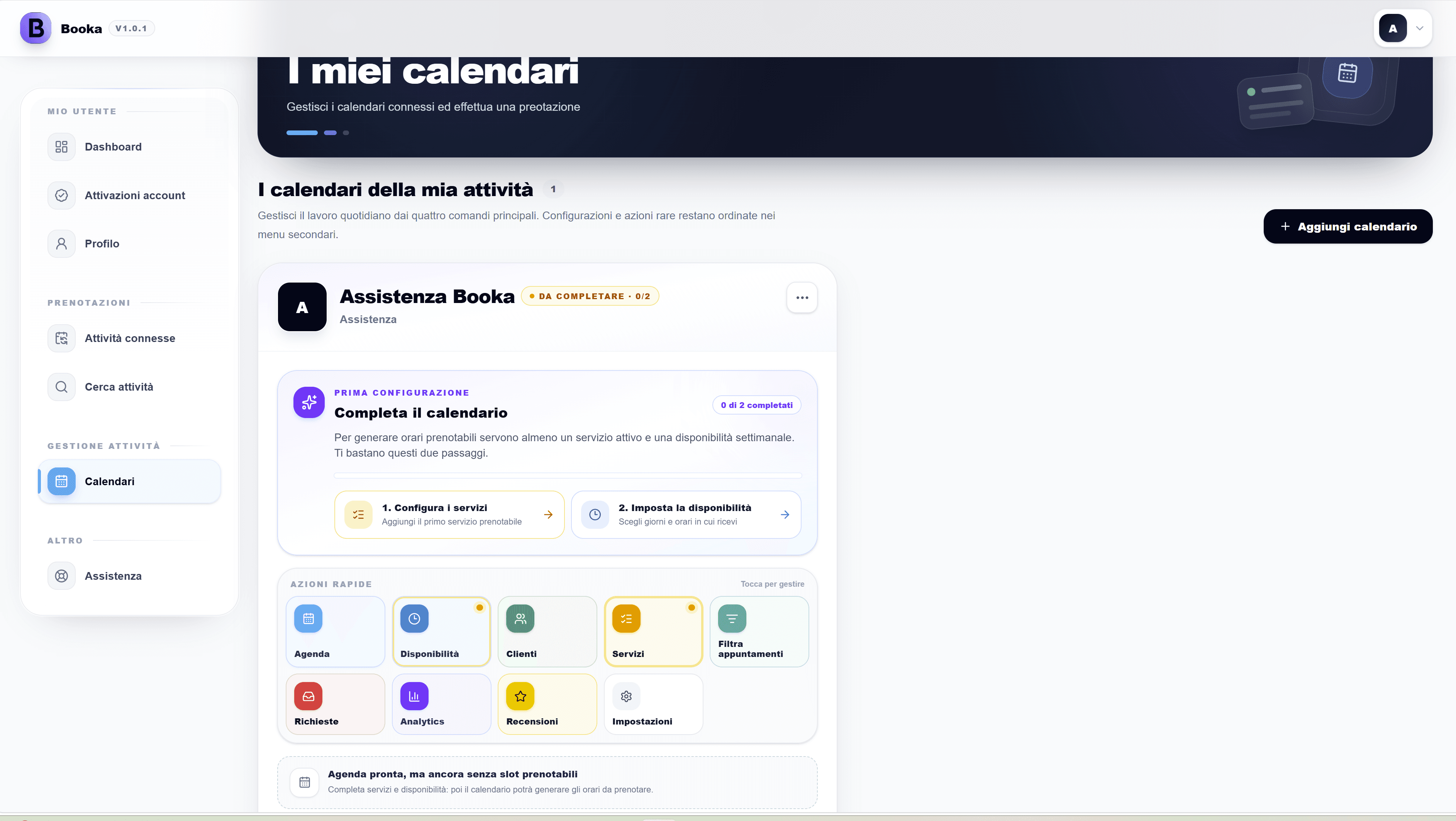Screen dimensions: 1456x821
Task: Open the Impostazioni quick action
Action: point(653,704)
